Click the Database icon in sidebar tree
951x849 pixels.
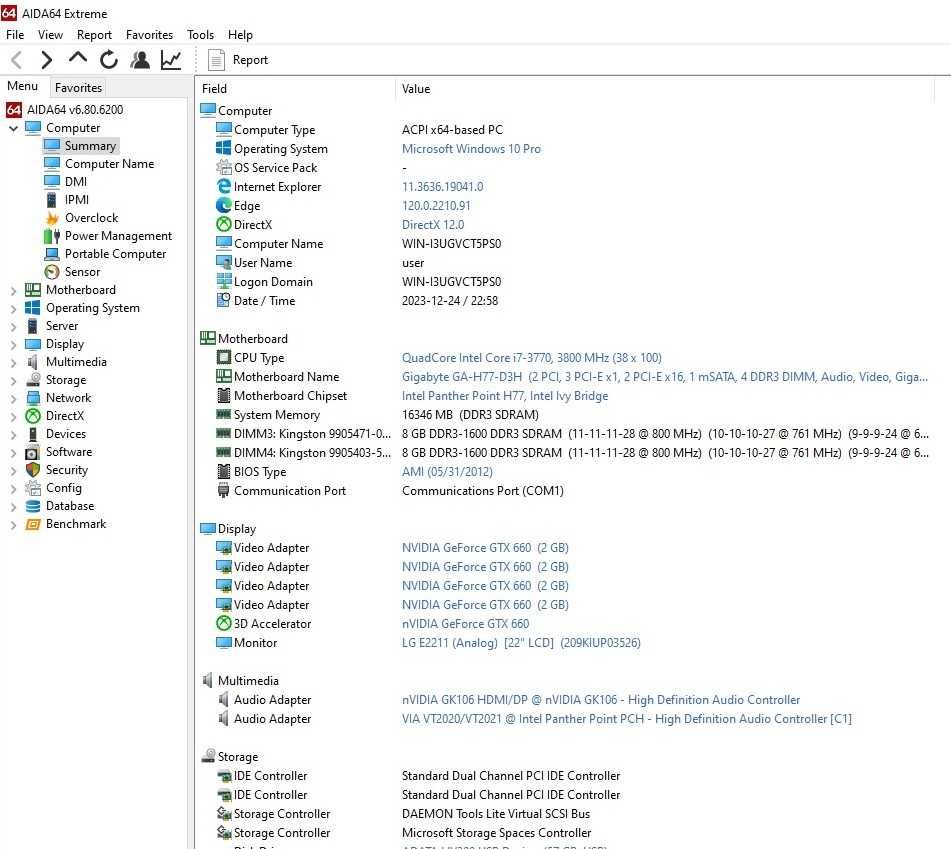pyautogui.click(x=33, y=506)
